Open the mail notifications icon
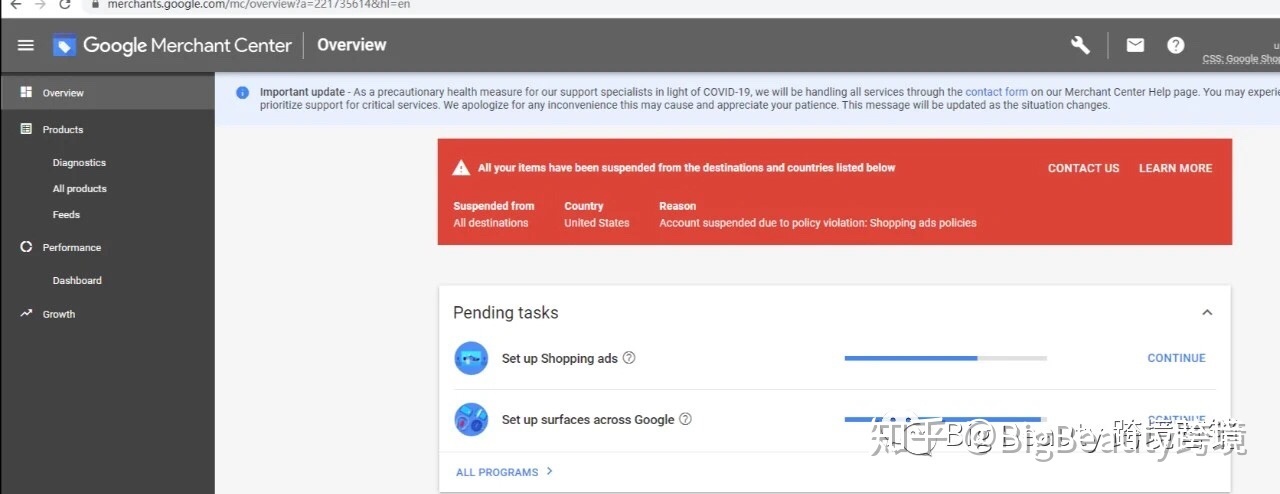The height and width of the screenshot is (494, 1280). coord(1135,45)
